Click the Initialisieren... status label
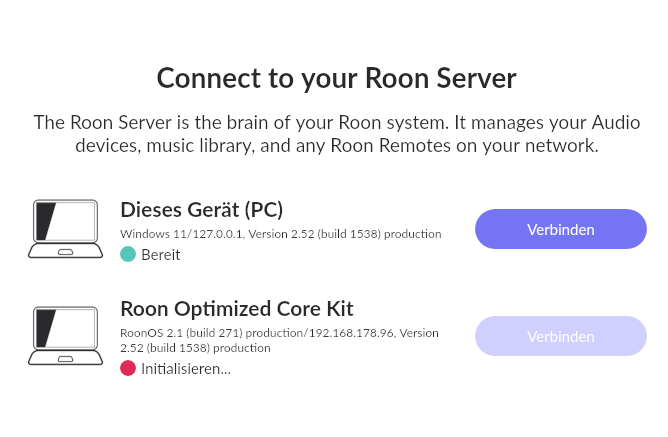 (186, 368)
